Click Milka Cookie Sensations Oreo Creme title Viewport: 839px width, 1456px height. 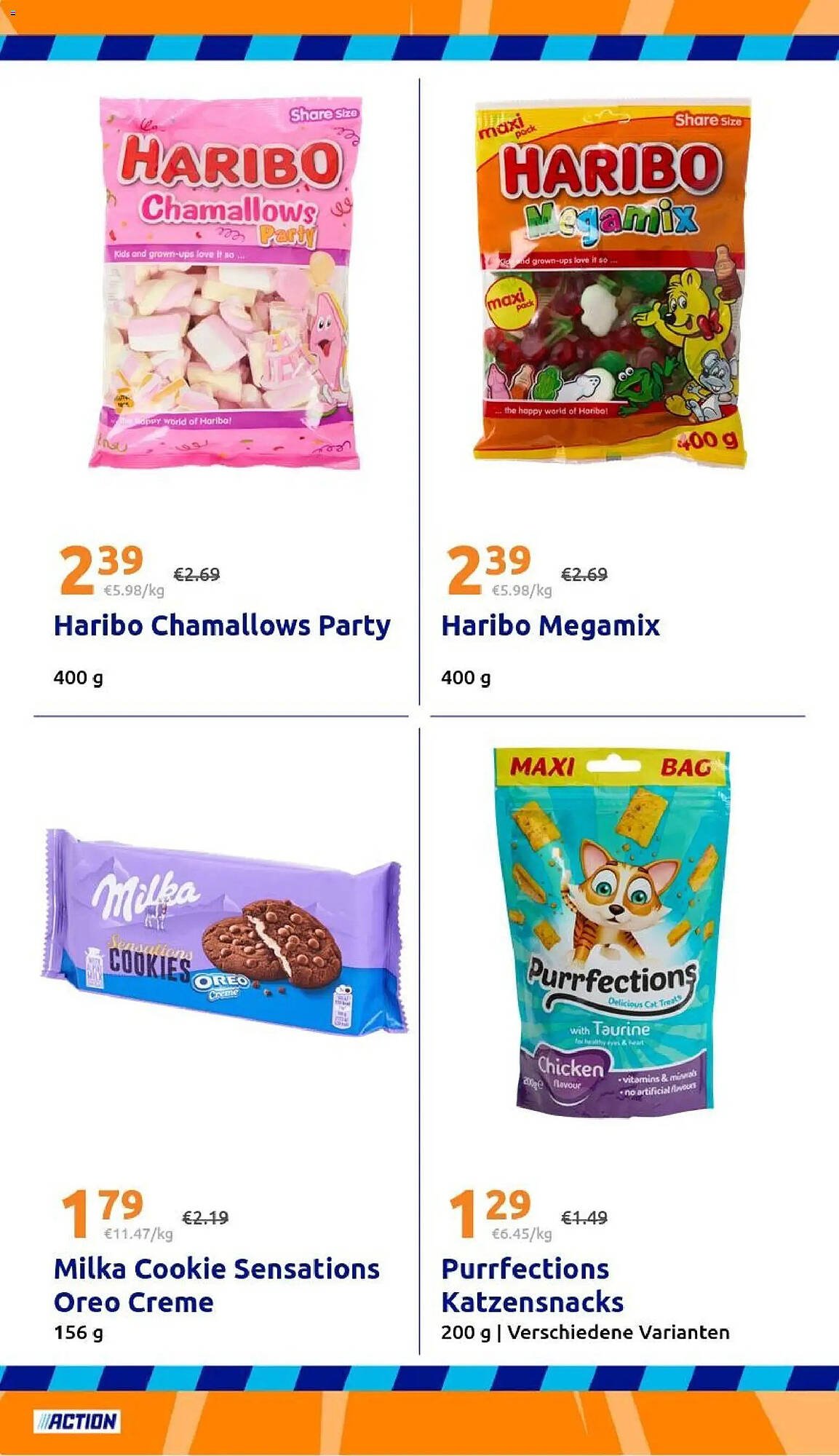(217, 1285)
